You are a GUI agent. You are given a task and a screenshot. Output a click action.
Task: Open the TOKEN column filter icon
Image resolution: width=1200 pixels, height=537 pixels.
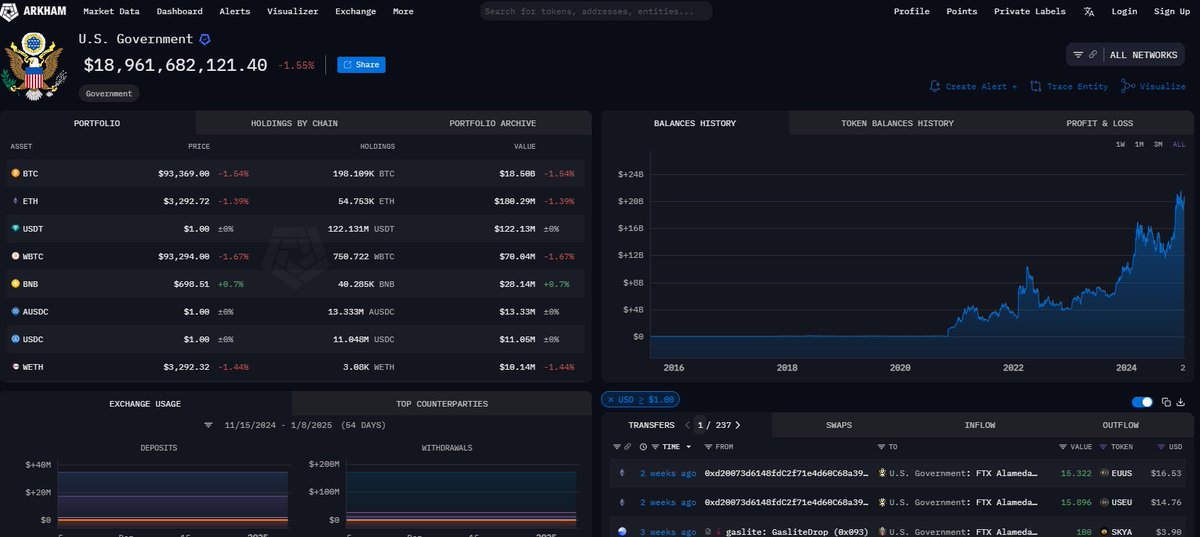[x=1103, y=447]
